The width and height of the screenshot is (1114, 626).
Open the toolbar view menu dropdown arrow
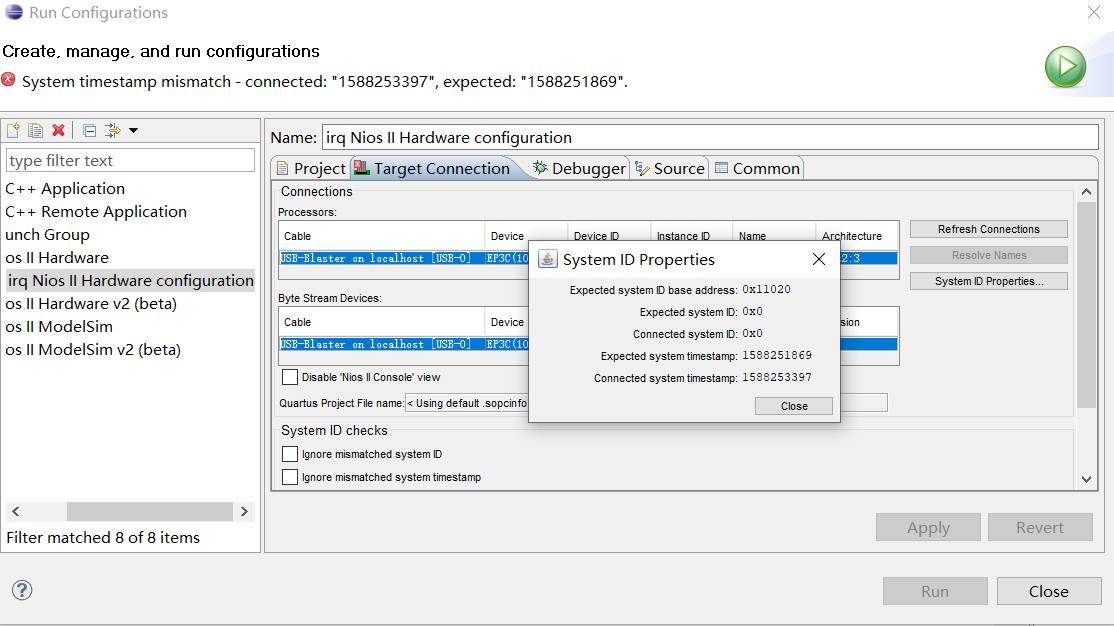pyautogui.click(x=133, y=130)
